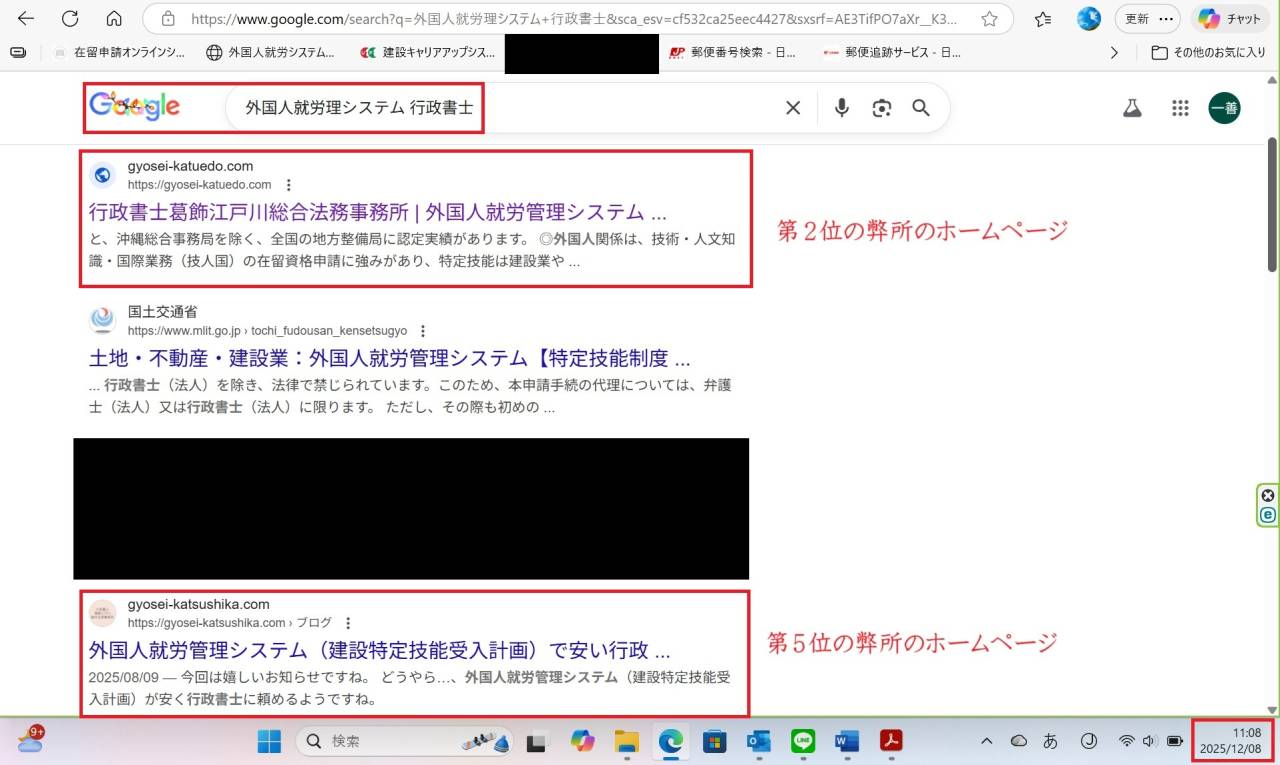Open 建設キャリアアップシス bookmark
The image size is (1280, 765).
(x=428, y=53)
